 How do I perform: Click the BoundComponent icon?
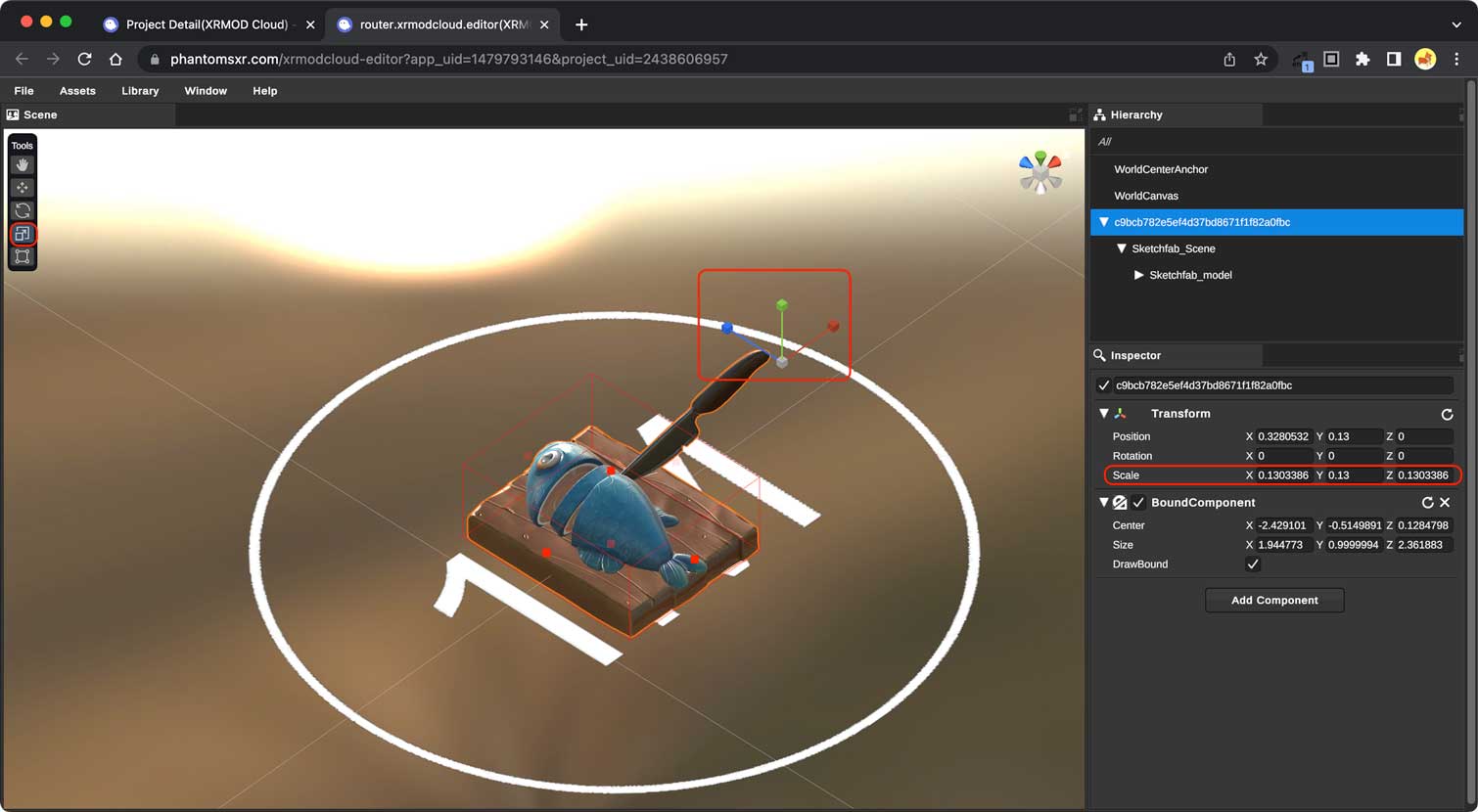point(1120,502)
